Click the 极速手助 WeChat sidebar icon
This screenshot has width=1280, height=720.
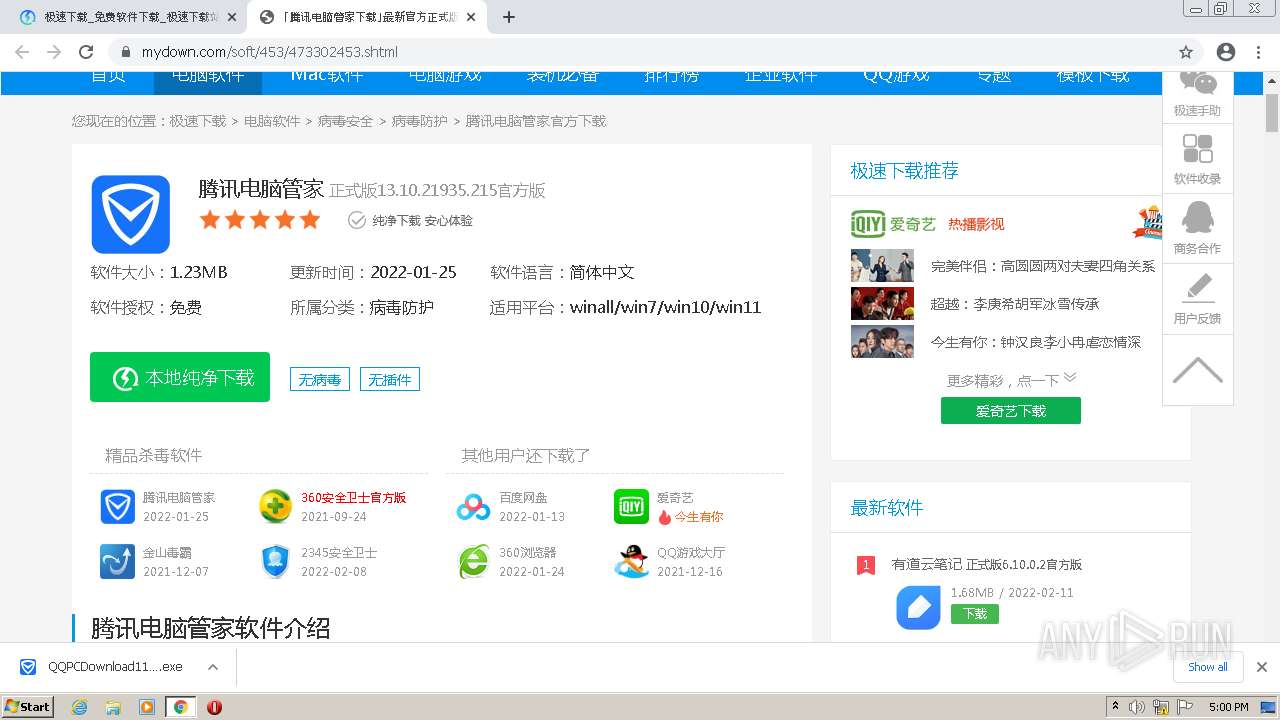pyautogui.click(x=1197, y=83)
